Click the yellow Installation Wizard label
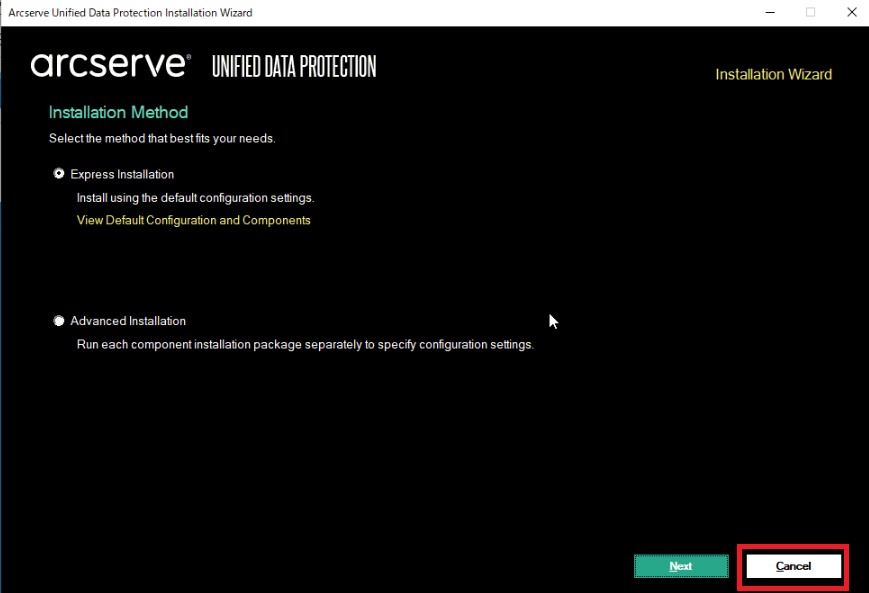Viewport: 869px width, 593px height. pos(773,74)
